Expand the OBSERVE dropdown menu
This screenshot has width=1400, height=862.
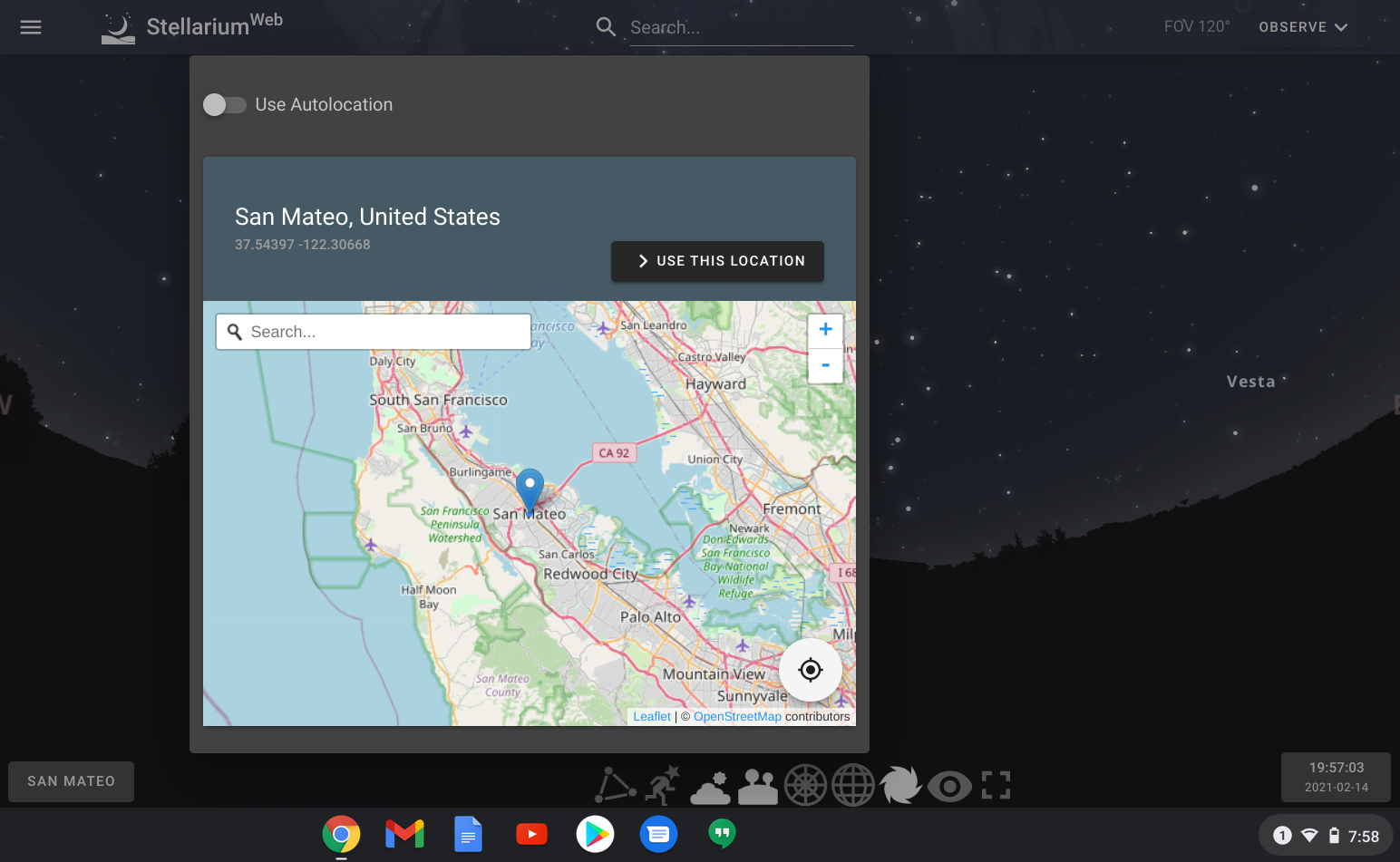click(x=1303, y=27)
